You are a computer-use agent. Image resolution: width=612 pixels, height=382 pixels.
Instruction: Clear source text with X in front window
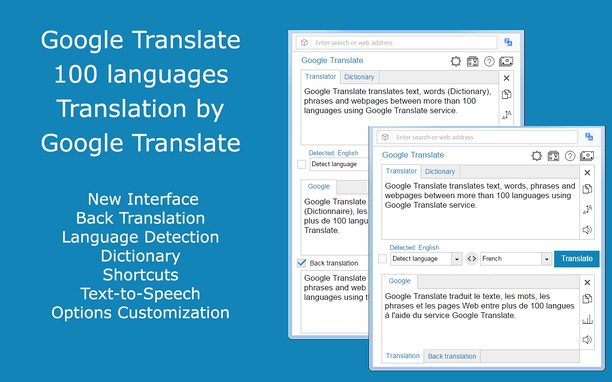click(587, 172)
